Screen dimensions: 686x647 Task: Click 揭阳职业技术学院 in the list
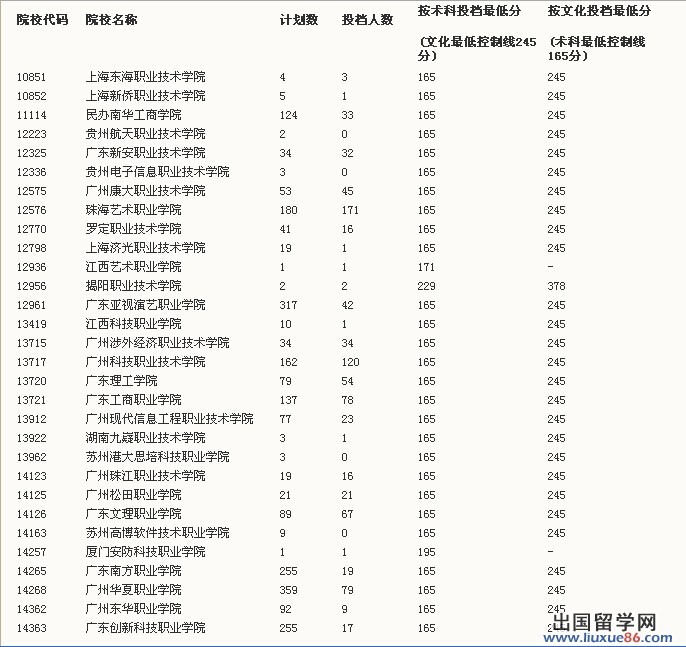pyautogui.click(x=133, y=286)
